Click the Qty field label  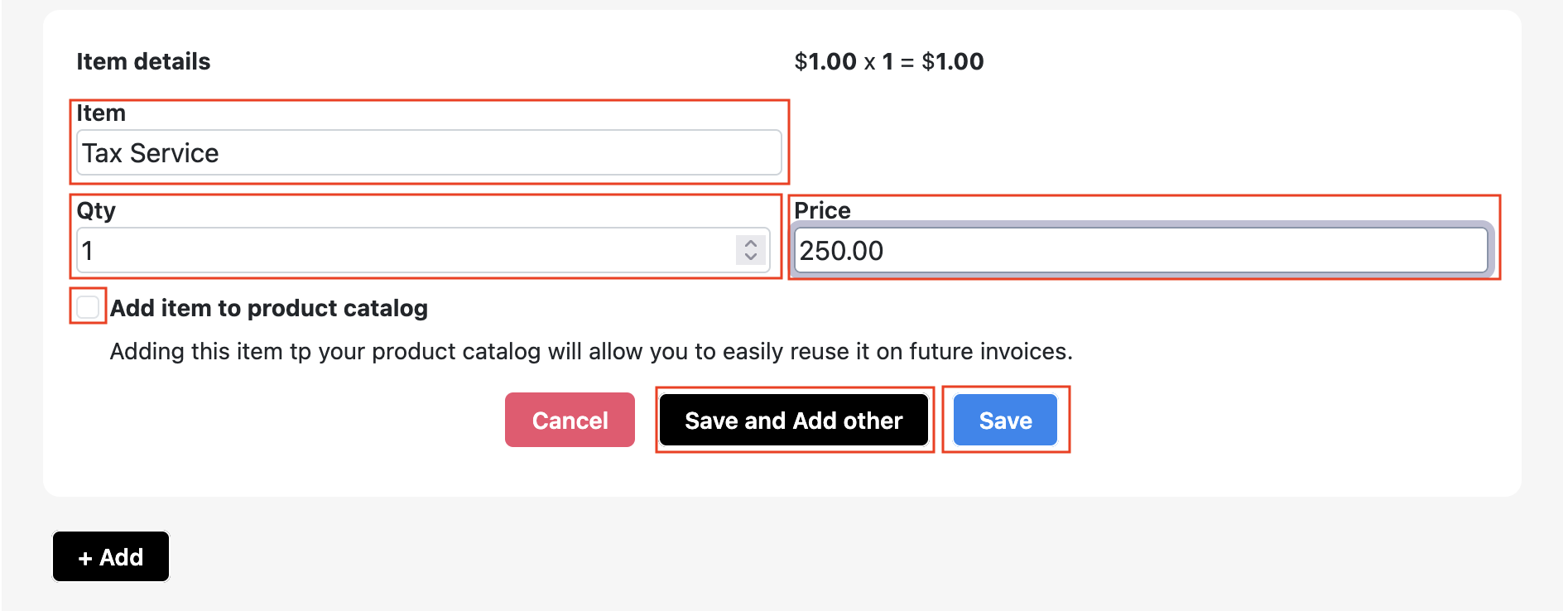pyautogui.click(x=96, y=210)
